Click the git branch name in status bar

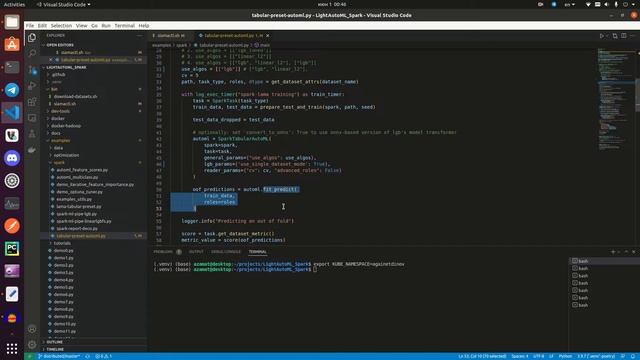tap(59, 356)
